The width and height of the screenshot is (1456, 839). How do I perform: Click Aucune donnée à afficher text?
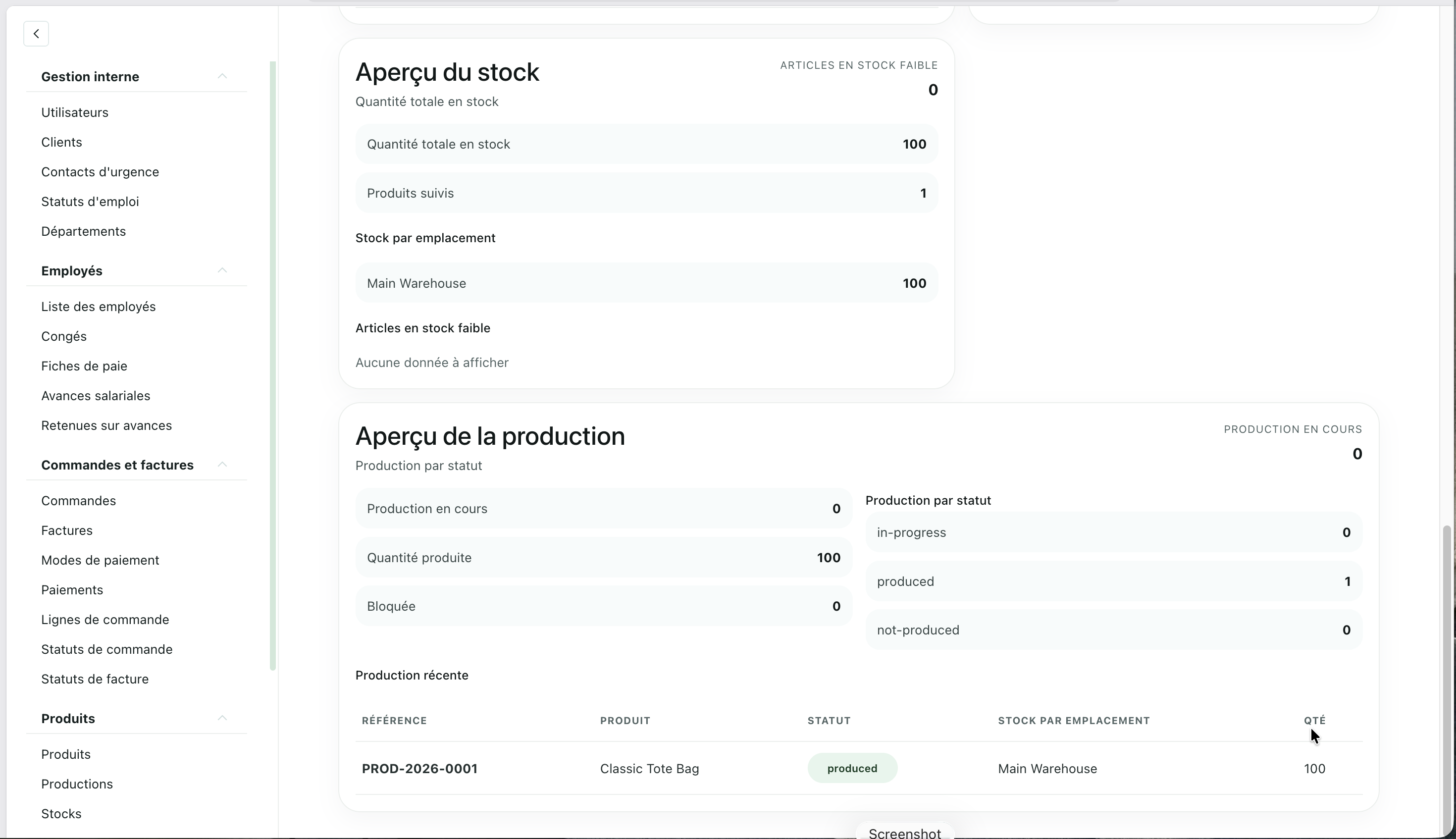click(x=431, y=363)
